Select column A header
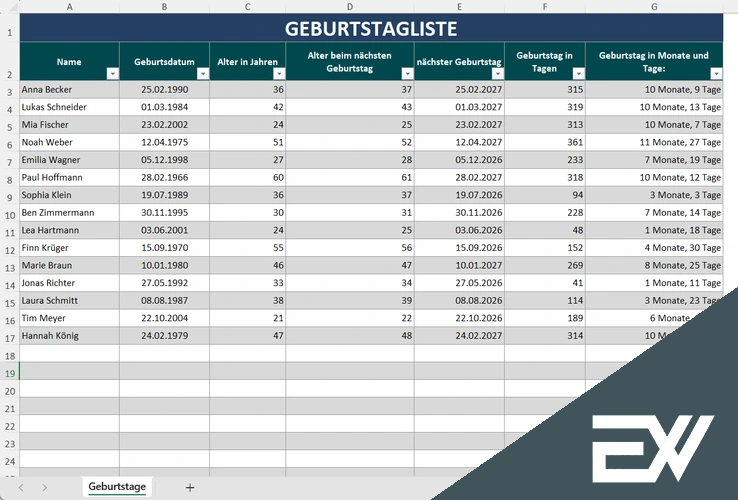The image size is (738, 500). pyautogui.click(x=70, y=7)
